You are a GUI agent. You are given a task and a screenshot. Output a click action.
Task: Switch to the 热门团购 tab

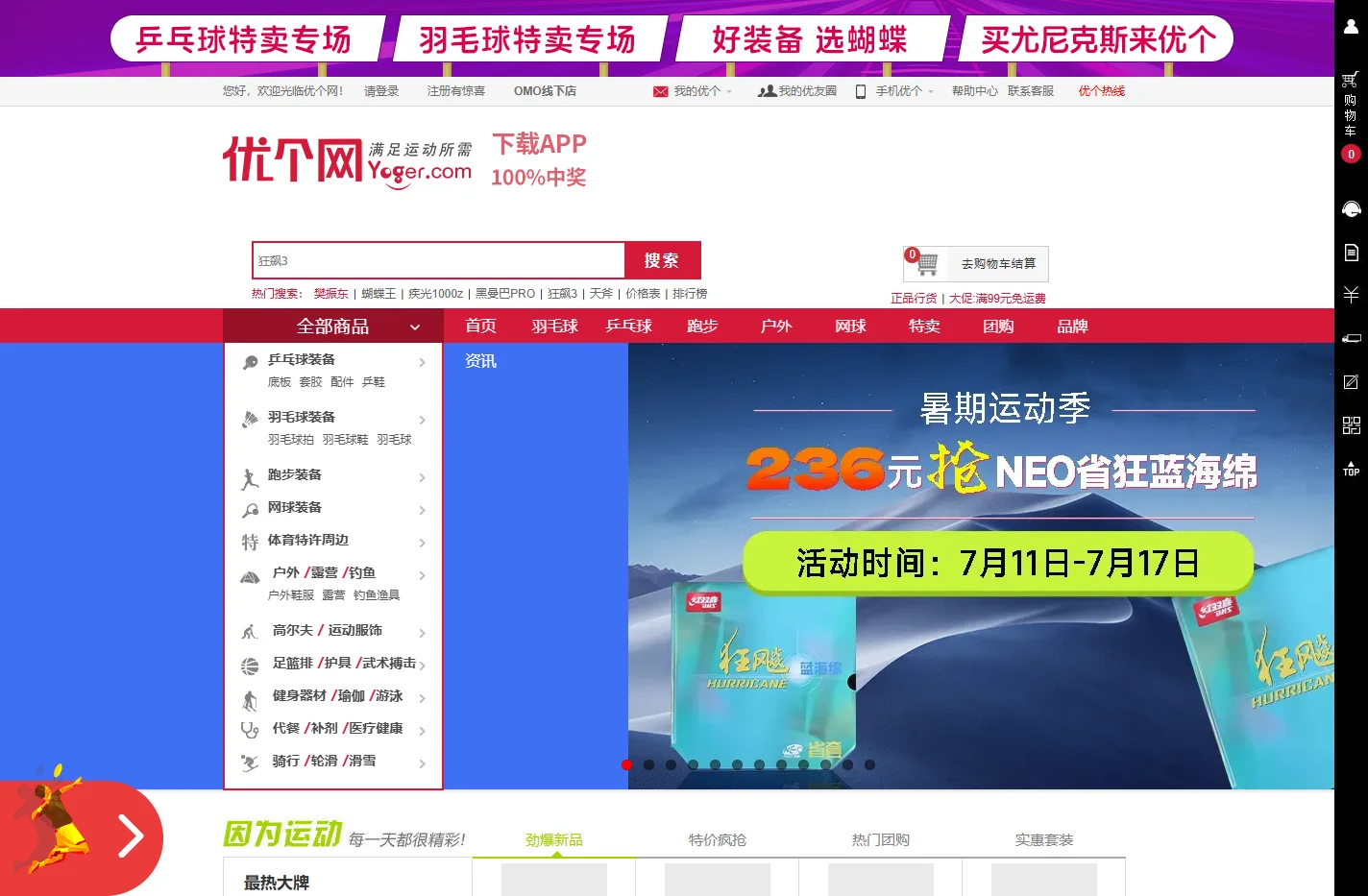pos(881,840)
